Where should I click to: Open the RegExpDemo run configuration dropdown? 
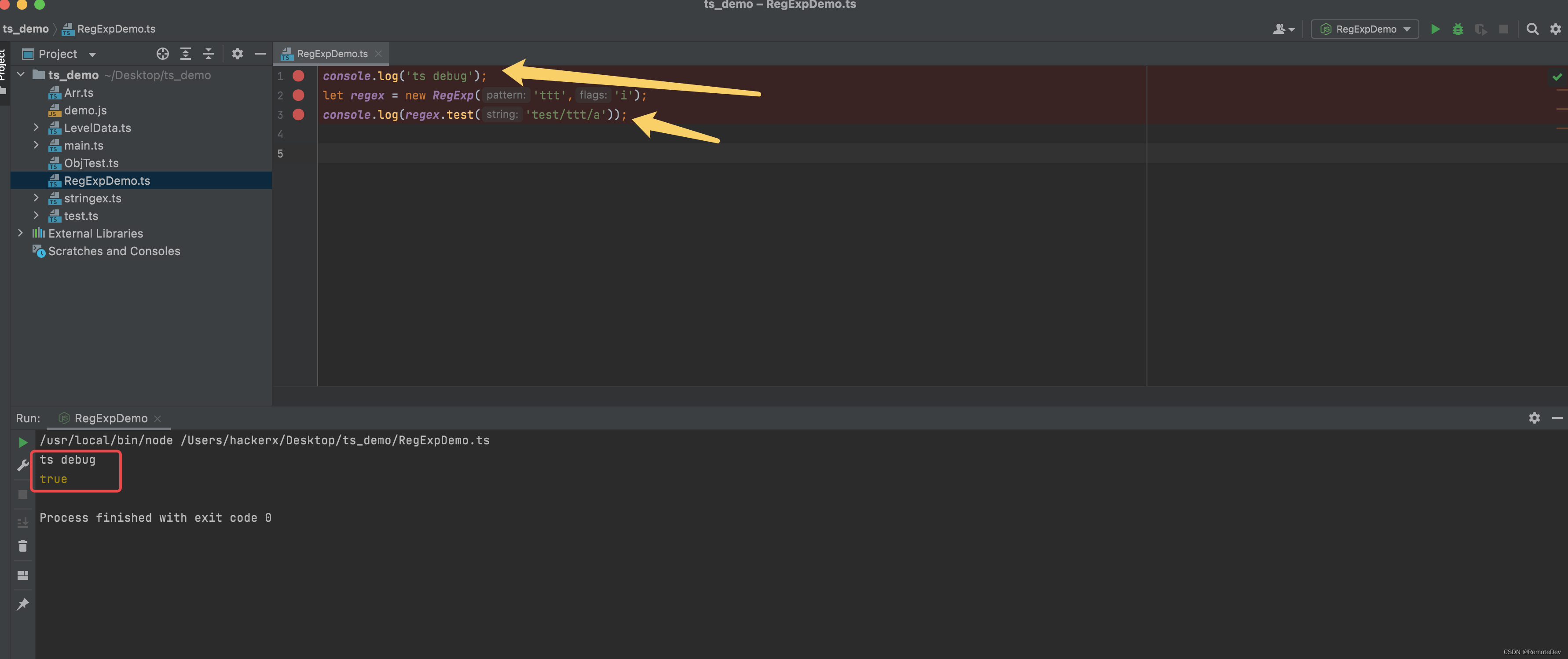(x=1365, y=29)
